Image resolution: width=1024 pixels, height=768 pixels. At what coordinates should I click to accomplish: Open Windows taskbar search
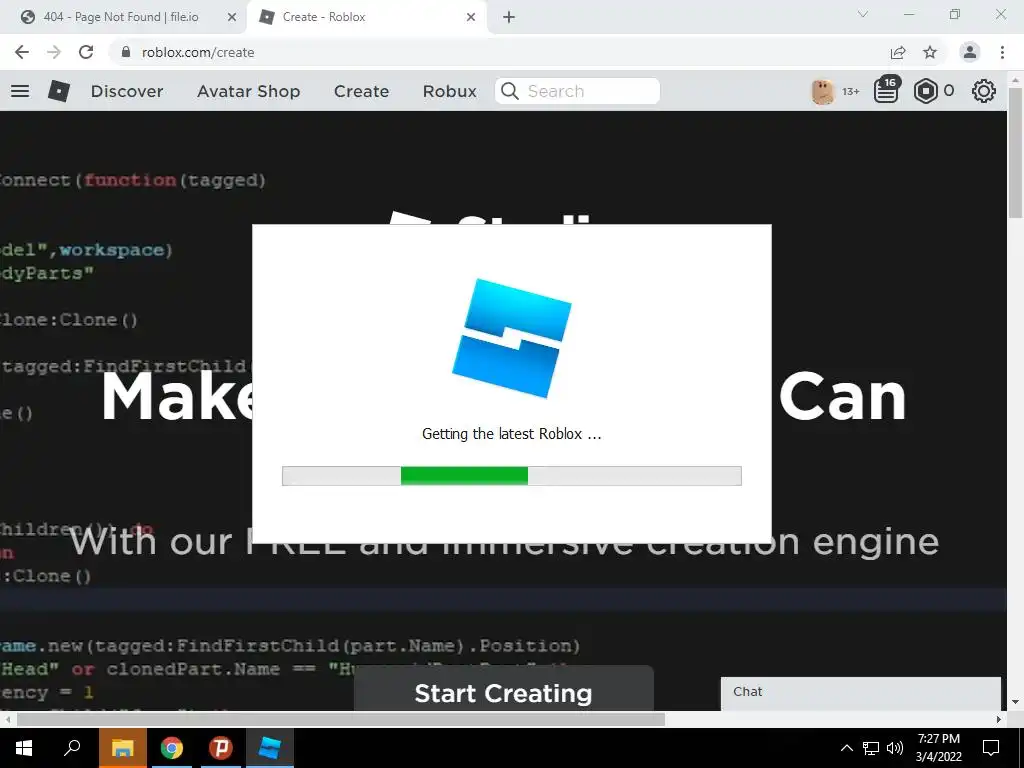72,748
